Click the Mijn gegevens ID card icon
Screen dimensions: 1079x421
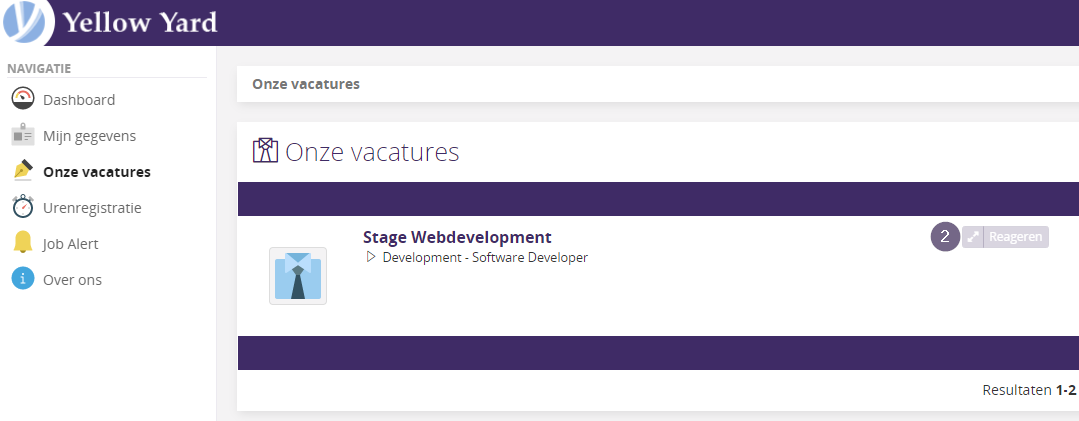click(x=23, y=136)
